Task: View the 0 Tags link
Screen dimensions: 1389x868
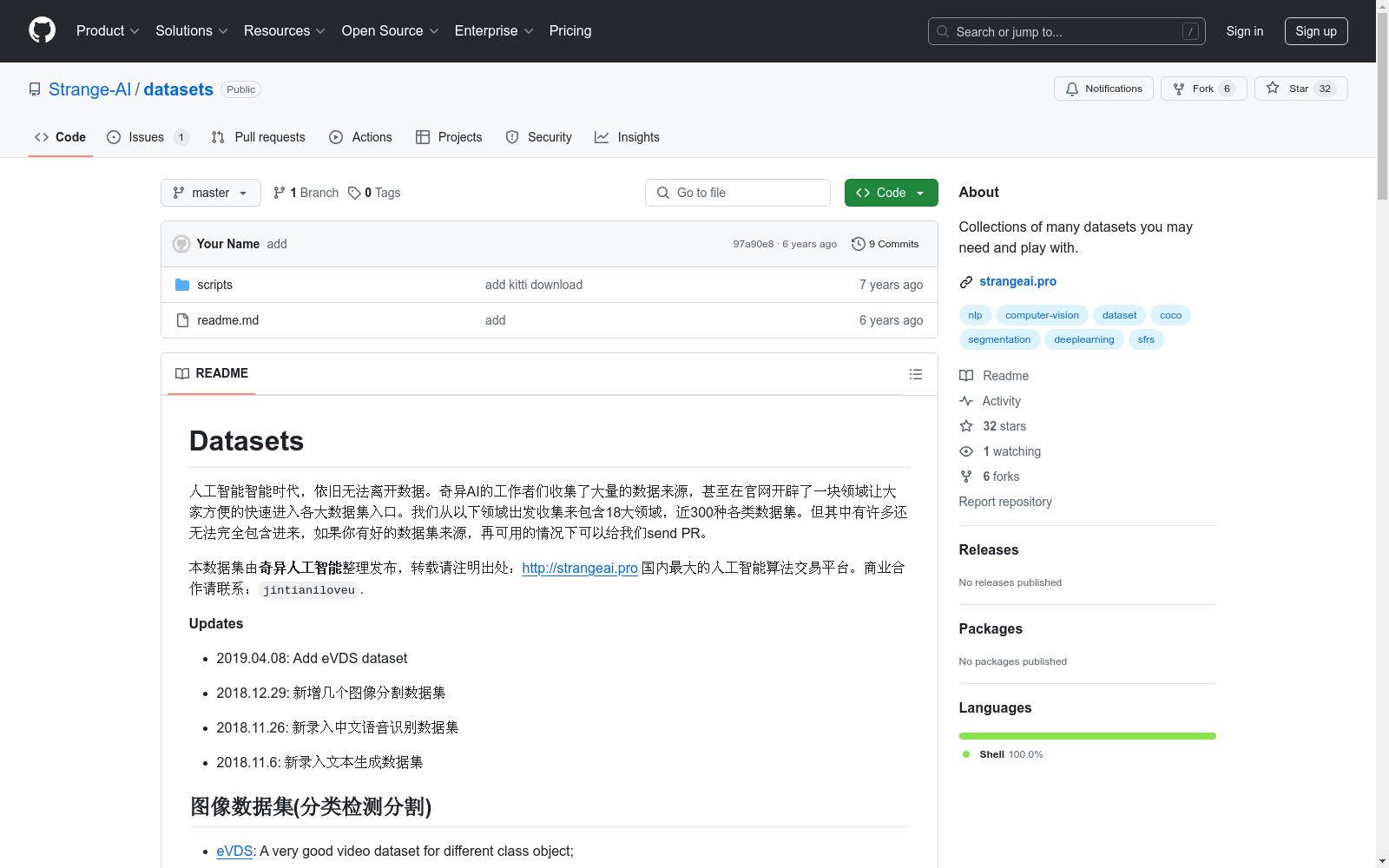Action: 374,193
